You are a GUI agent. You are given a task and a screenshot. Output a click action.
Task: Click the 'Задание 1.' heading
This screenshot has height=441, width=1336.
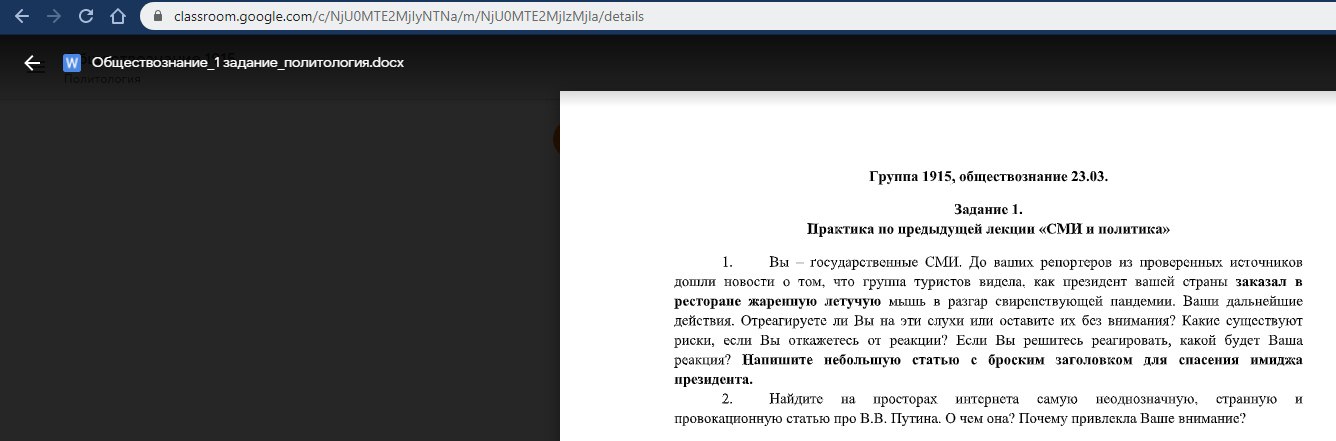click(988, 210)
